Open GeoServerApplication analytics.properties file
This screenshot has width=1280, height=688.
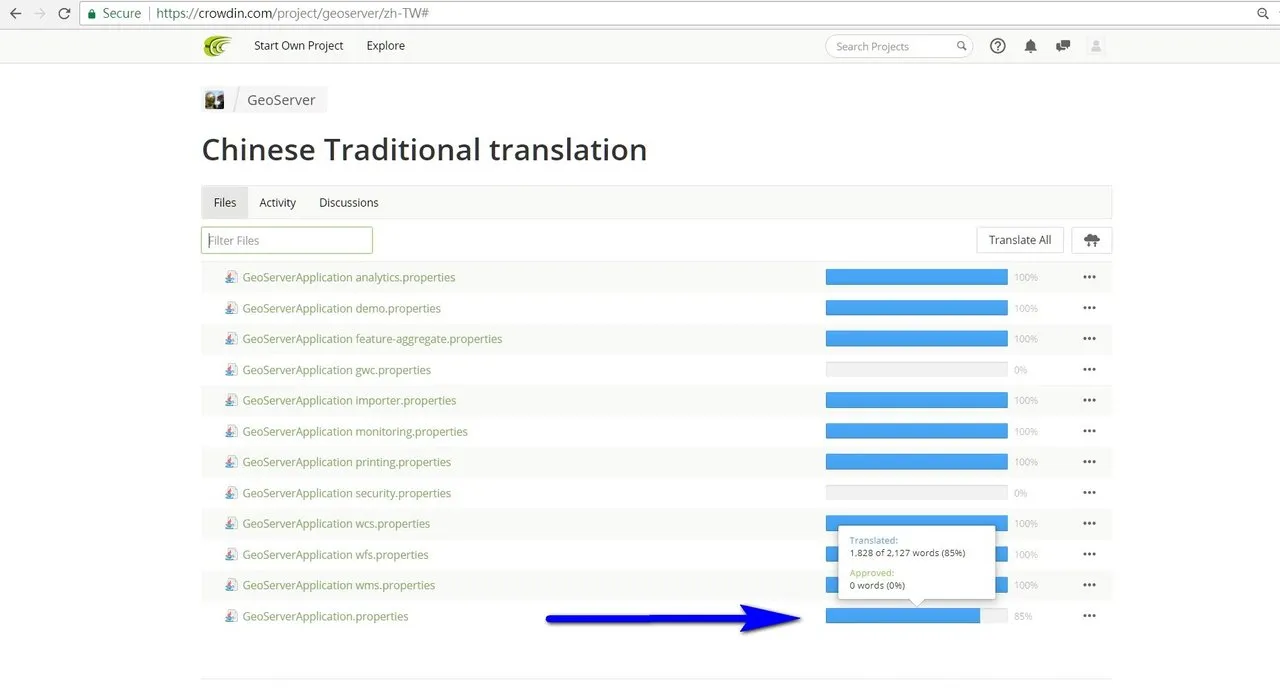(349, 277)
